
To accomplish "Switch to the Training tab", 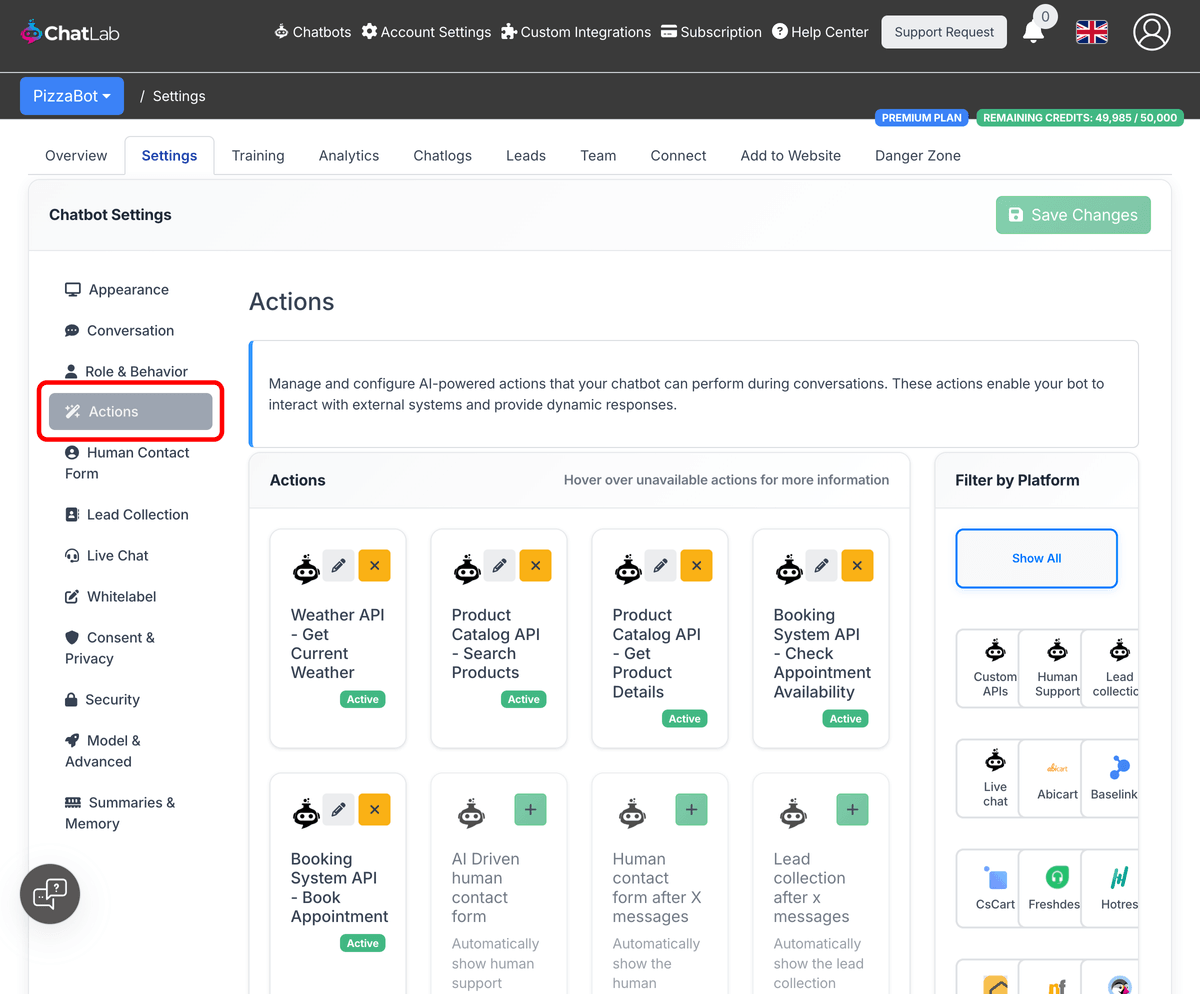I will tap(257, 155).
